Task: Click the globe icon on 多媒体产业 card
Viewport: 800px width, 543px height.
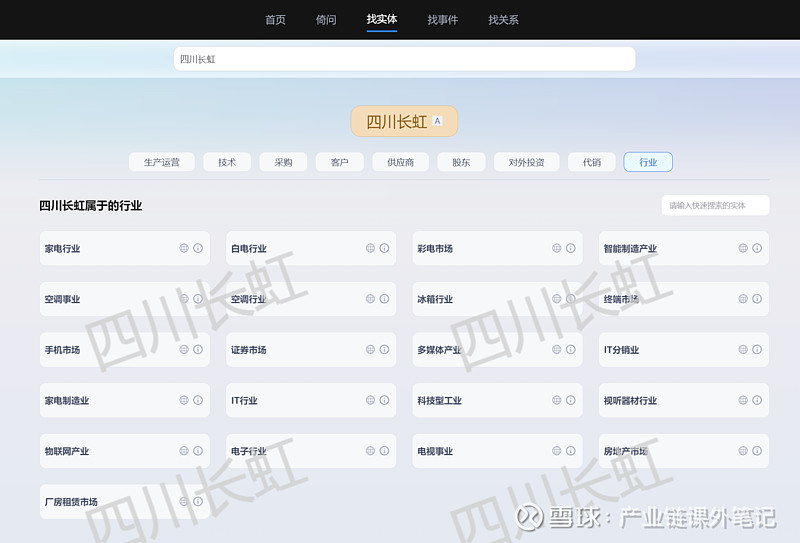Action: point(557,349)
